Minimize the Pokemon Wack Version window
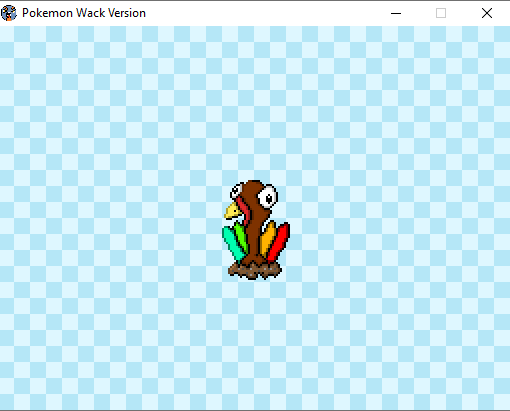The height and width of the screenshot is (411, 510). (396, 13)
